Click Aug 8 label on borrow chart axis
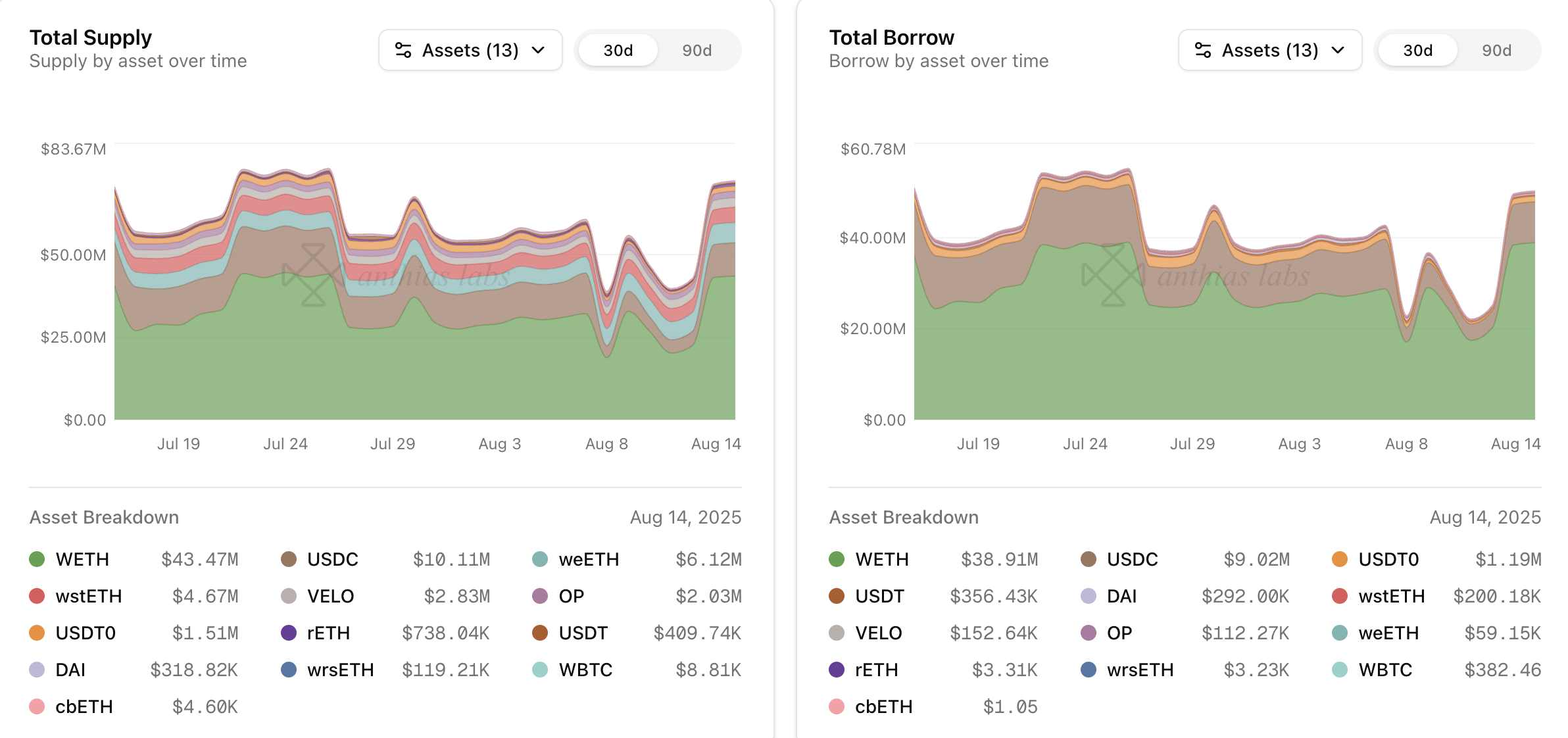The image size is (1568, 738). tap(1406, 444)
